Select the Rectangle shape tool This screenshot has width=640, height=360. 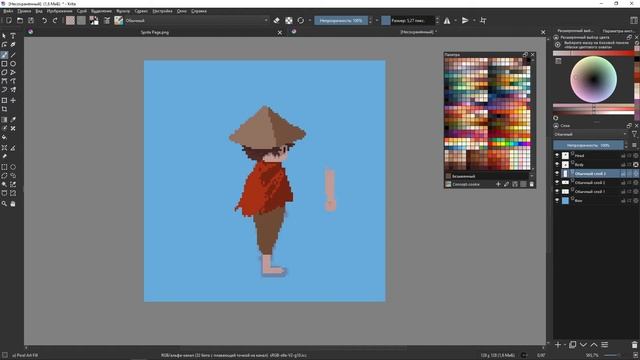pos(4,64)
